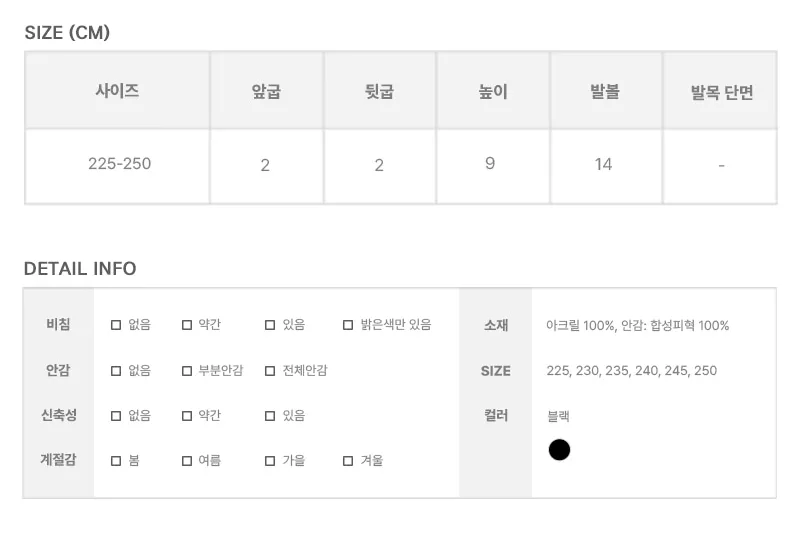Select the 부분안감 checkbox
Image resolution: width=800 pixels, height=547 pixels.
[x=187, y=371]
